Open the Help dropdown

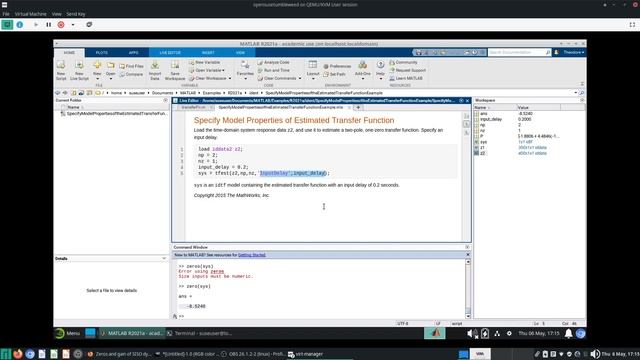380,78
